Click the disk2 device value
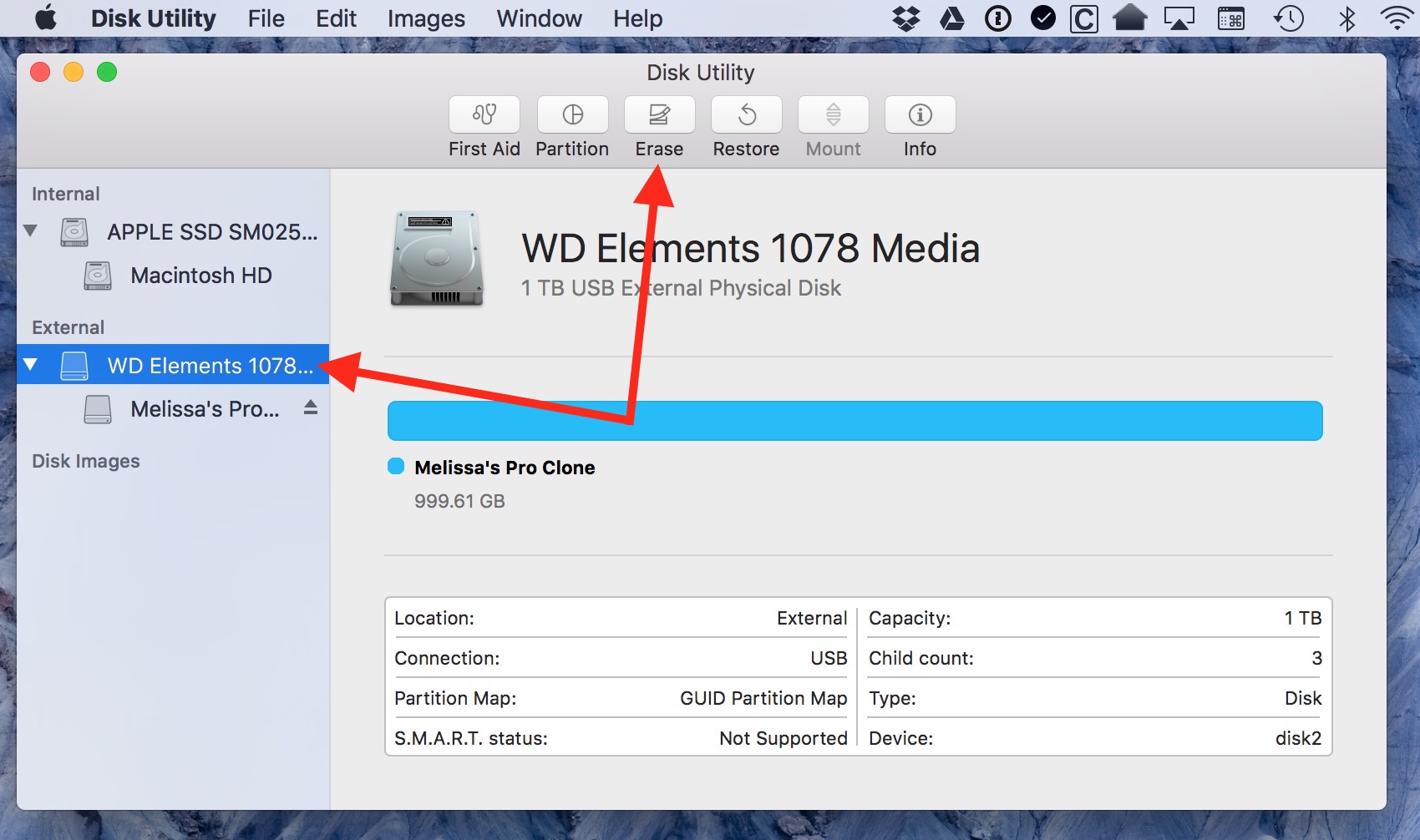 (1299, 738)
